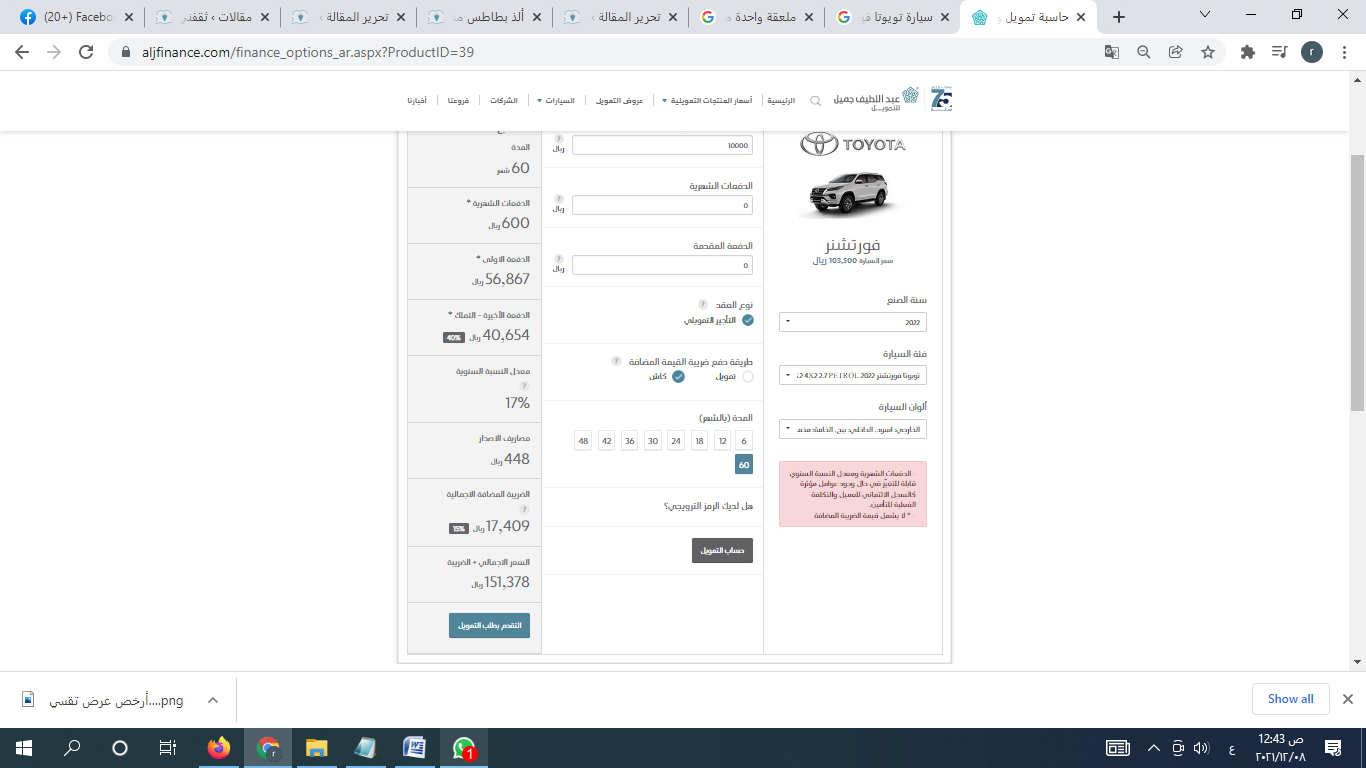Open Firefox from the taskbar
This screenshot has height=768, width=1366.
point(218,747)
